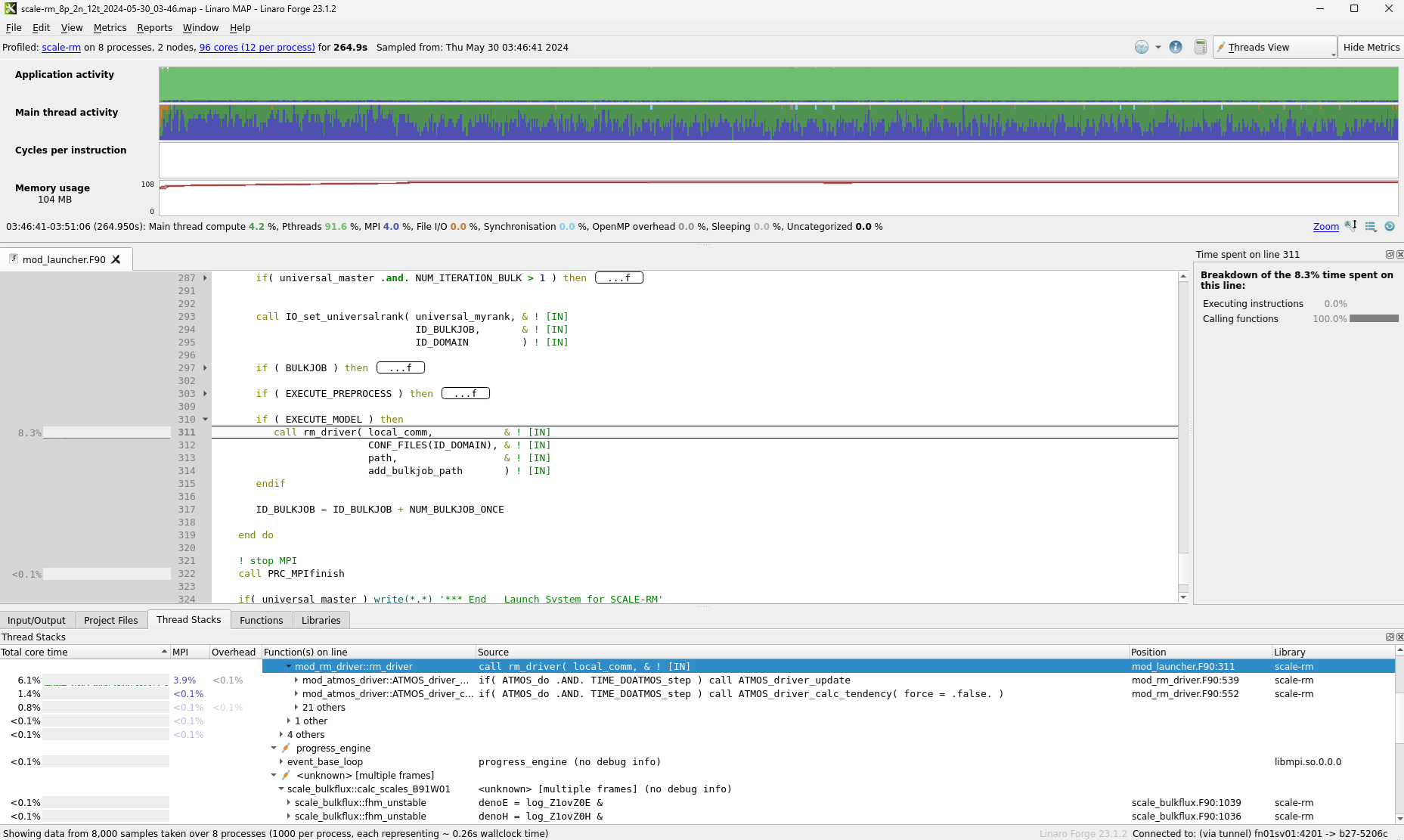Screen dimensions: 1404x840
Task: Collapse the progress_engine tree node
Action: tap(274, 749)
